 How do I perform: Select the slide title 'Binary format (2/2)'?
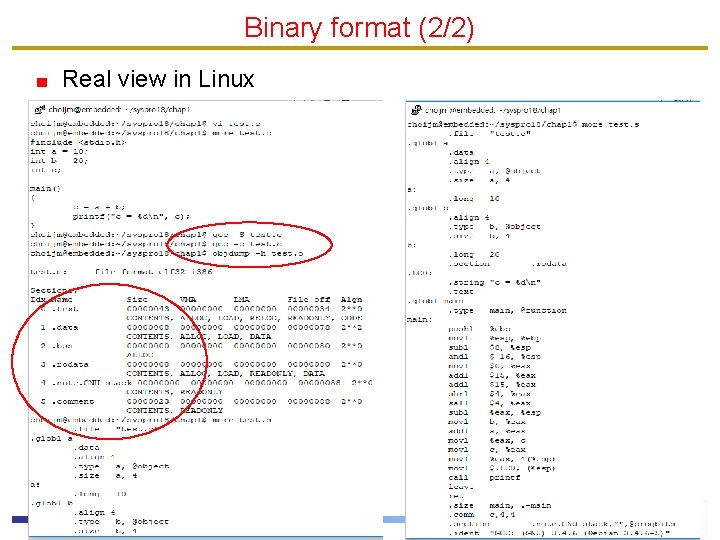pos(359,28)
